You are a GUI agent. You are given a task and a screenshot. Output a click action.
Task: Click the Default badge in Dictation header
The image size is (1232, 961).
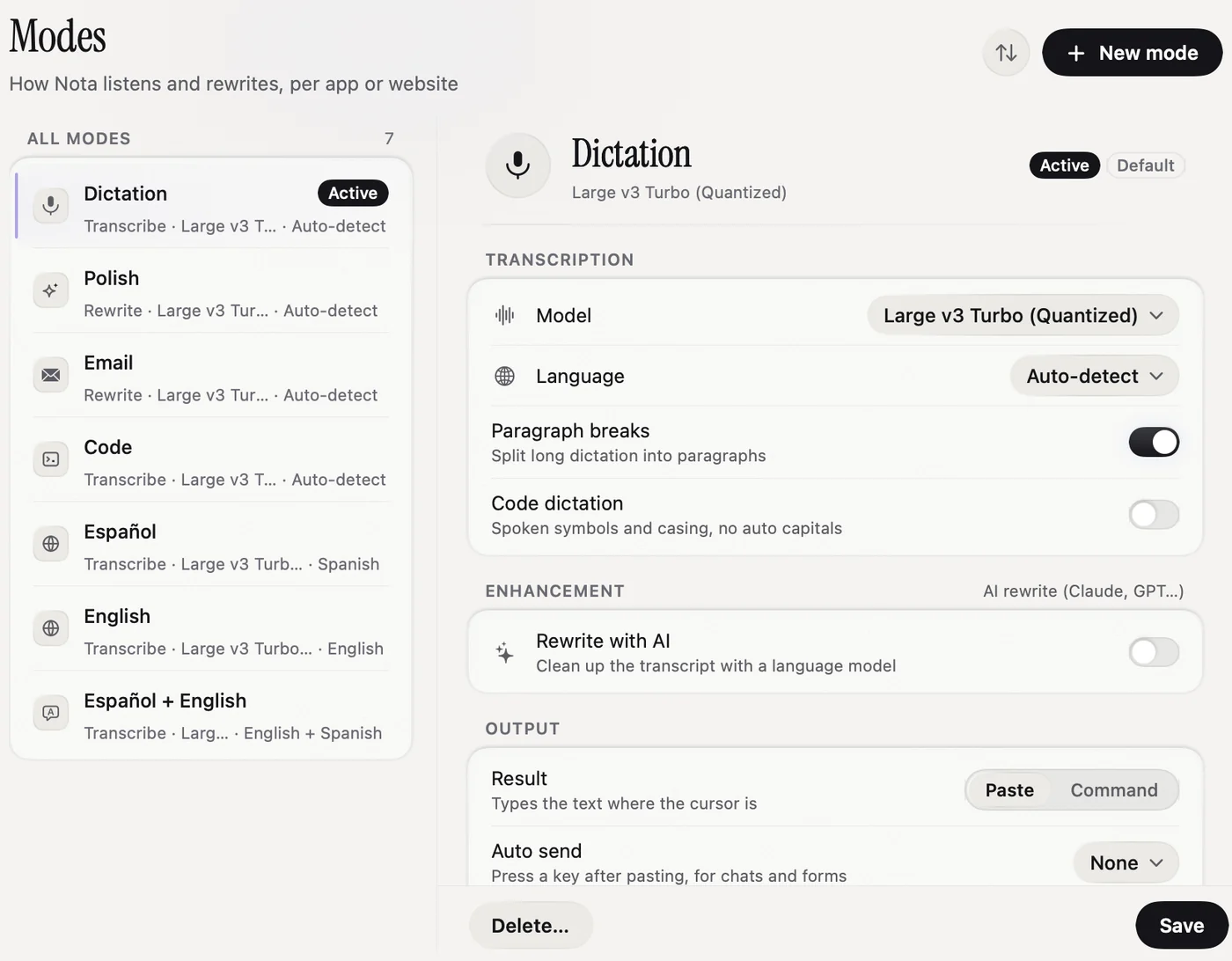(1145, 165)
